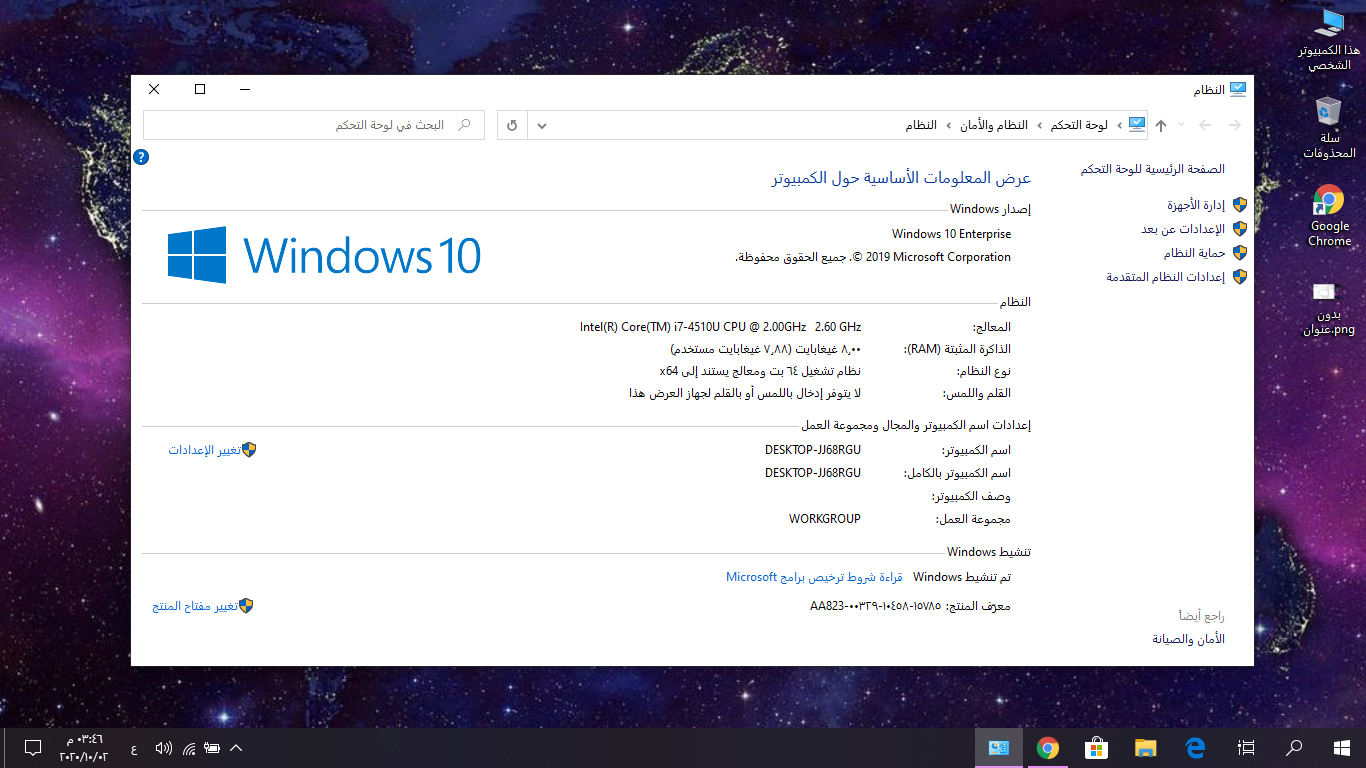This screenshot has width=1366, height=768.
Task: Open the Action Center notification icon
Action: point(32,748)
